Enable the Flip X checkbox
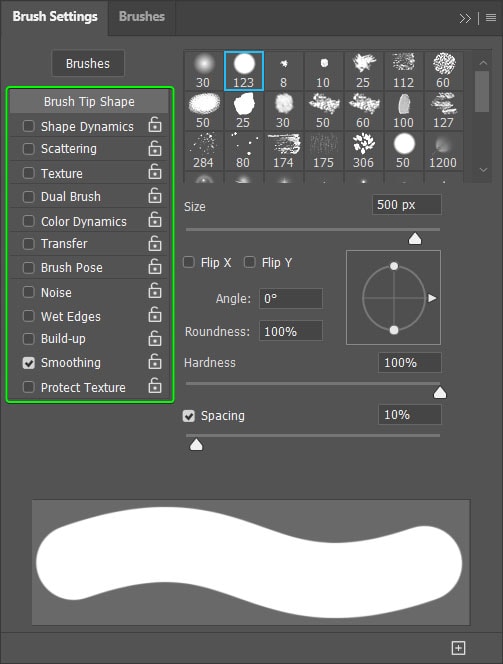The image size is (503, 664). point(189,262)
